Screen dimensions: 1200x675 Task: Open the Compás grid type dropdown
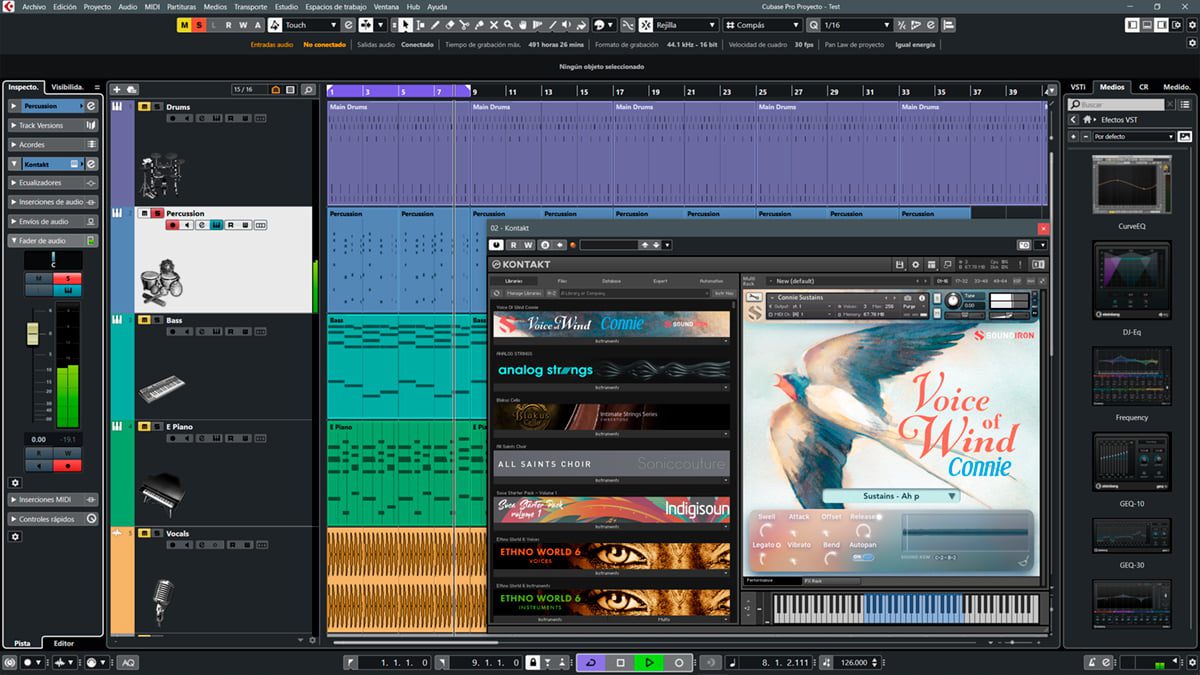(762, 25)
